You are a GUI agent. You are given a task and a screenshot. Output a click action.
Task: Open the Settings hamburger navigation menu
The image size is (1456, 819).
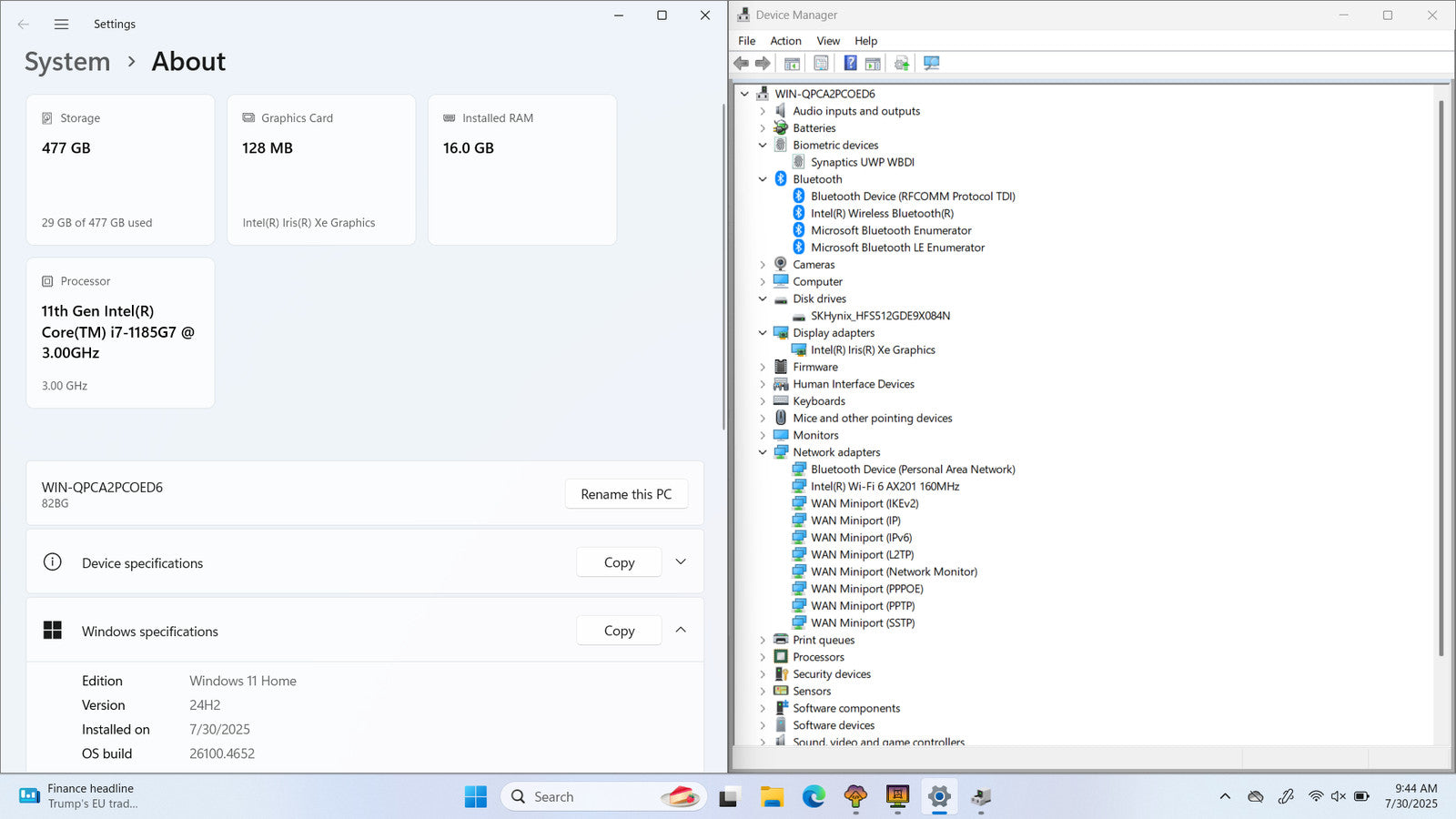[61, 25]
